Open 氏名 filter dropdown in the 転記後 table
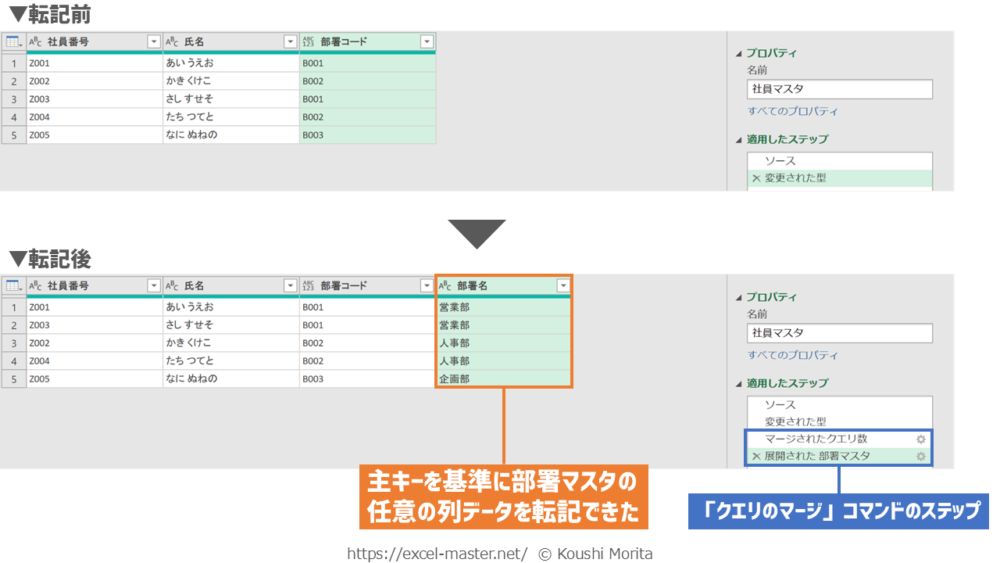 coord(290,286)
